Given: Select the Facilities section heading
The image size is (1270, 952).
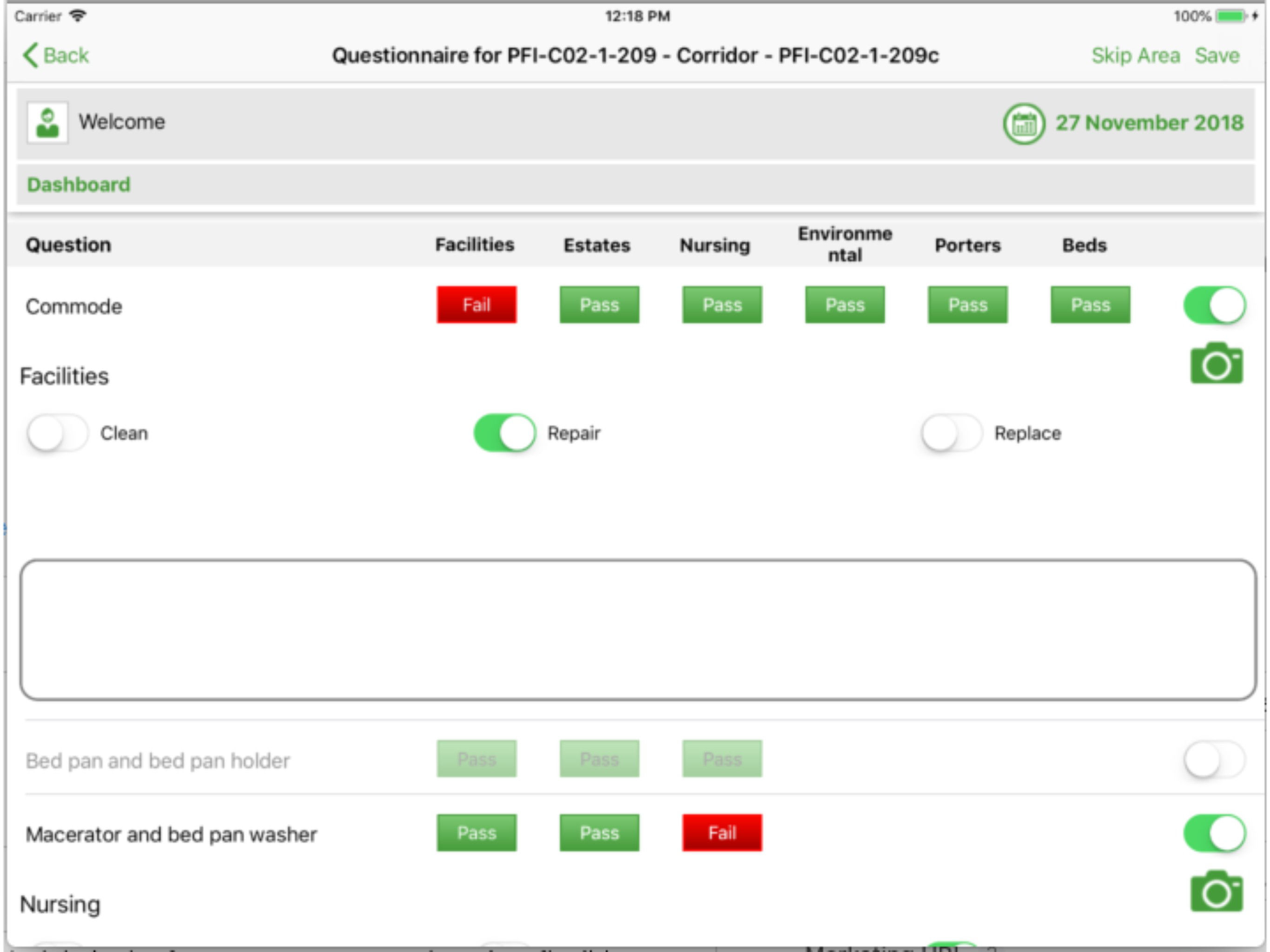Looking at the screenshot, I should tap(64, 377).
